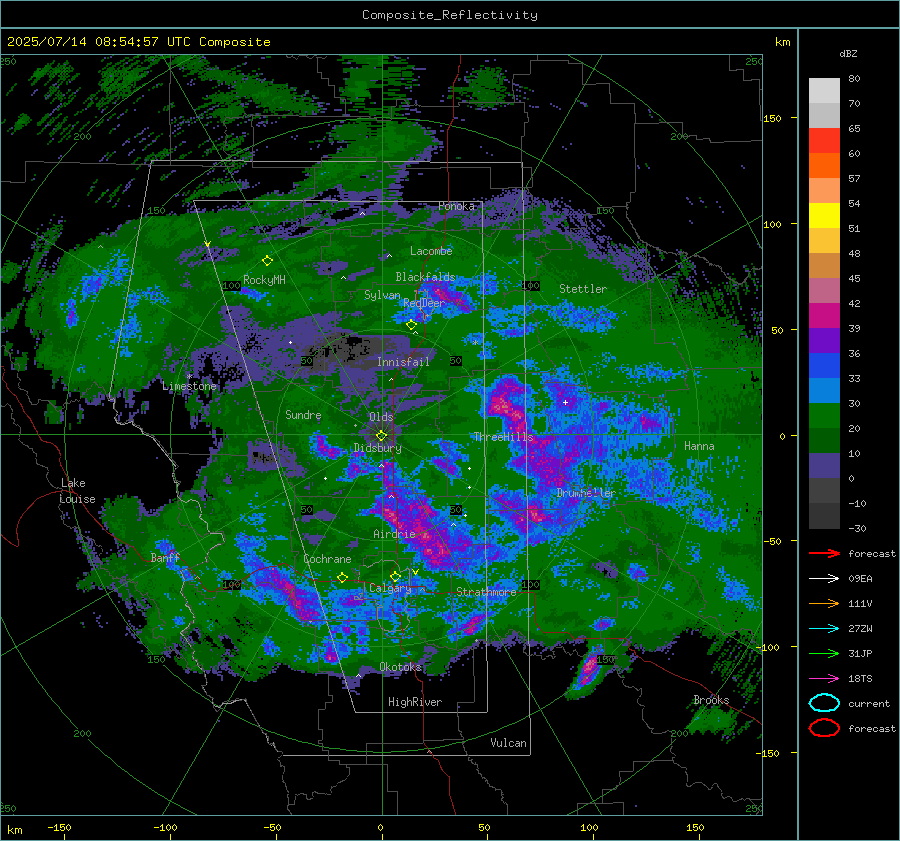Click the orange 60-57 dBZ color band
Image resolution: width=900 pixels, height=841 pixels.
coord(824,166)
